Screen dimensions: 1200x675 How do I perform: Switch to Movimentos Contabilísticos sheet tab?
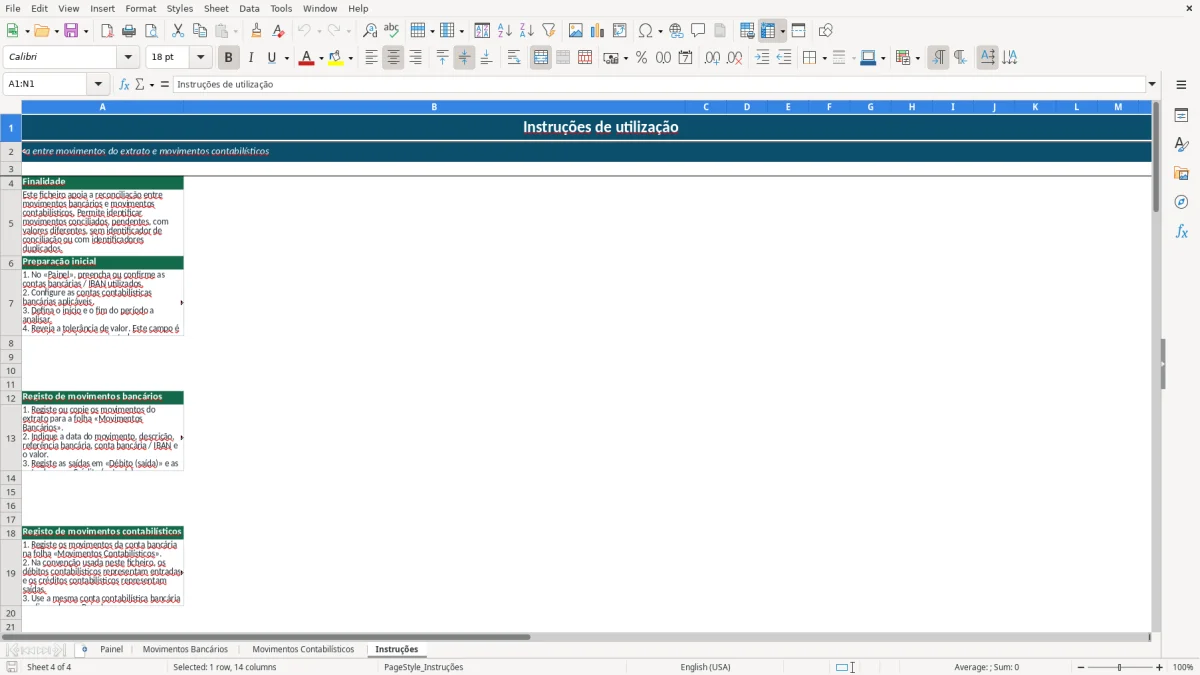click(303, 650)
